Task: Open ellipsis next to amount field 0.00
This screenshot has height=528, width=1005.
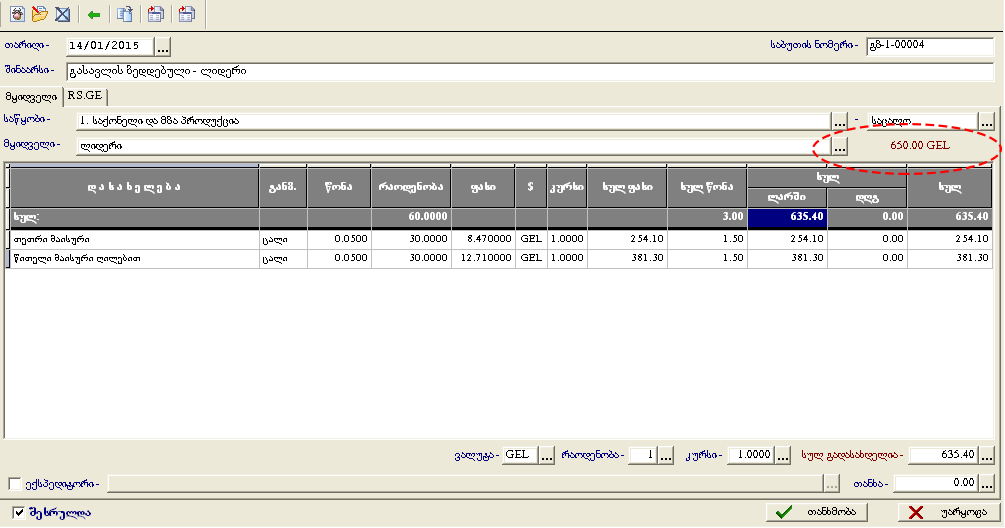Action: pyautogui.click(x=987, y=483)
